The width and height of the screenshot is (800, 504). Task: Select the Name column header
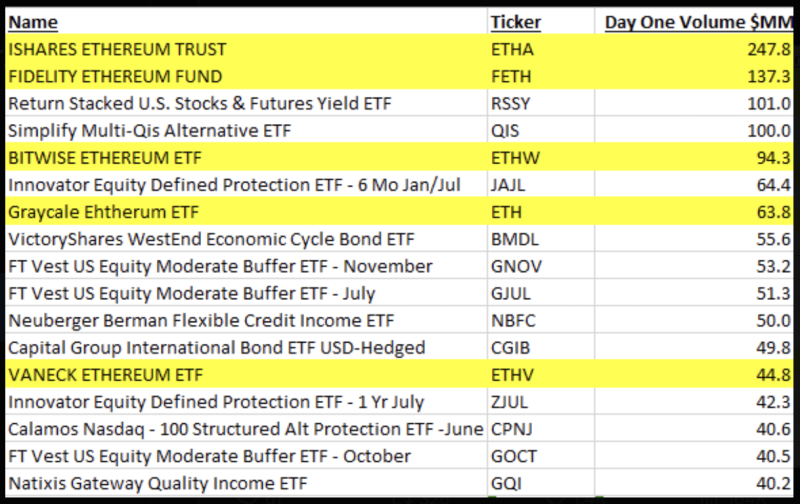(x=246, y=22)
